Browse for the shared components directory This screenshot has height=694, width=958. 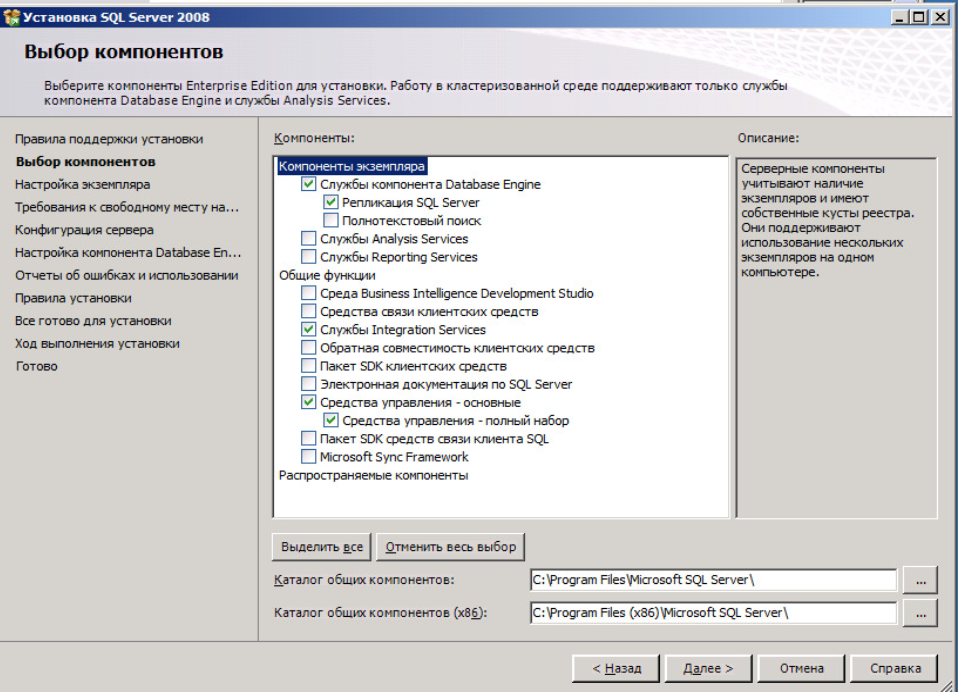coord(919,580)
